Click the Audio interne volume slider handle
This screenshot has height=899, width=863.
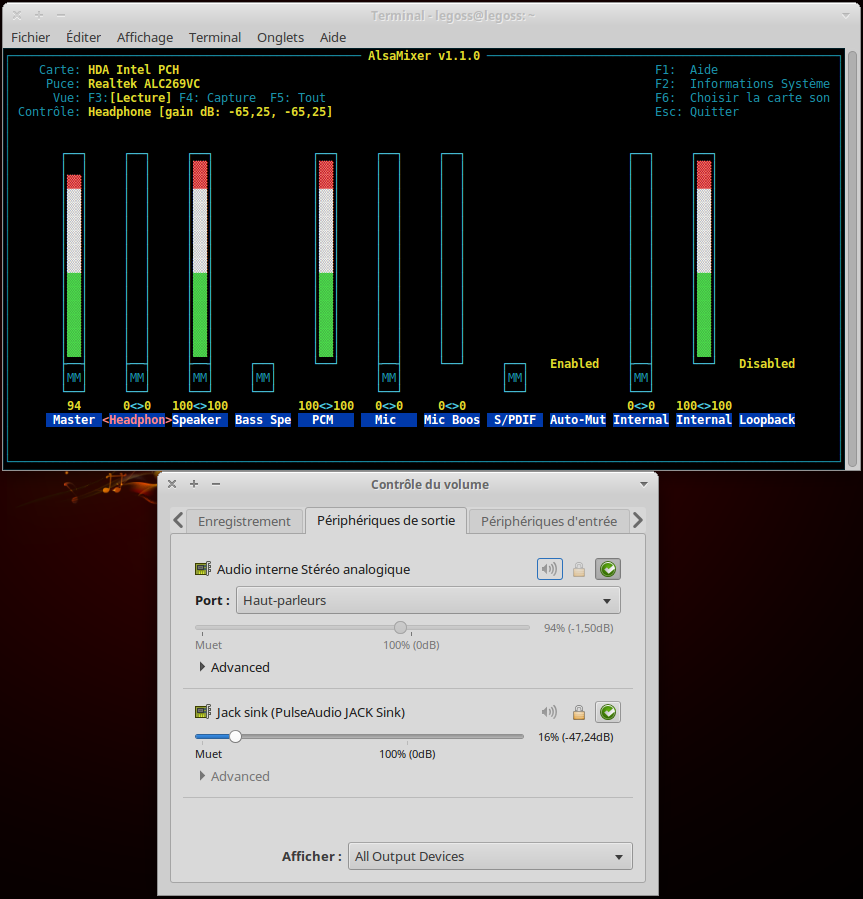(400, 627)
